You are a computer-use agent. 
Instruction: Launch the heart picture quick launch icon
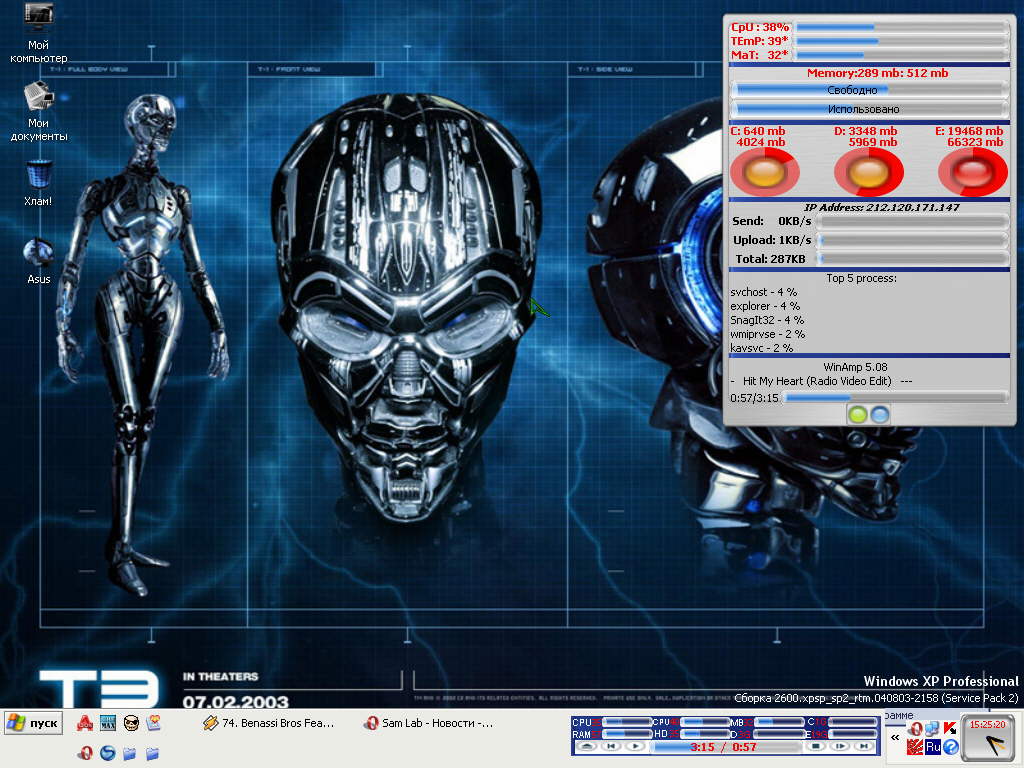pos(153,723)
